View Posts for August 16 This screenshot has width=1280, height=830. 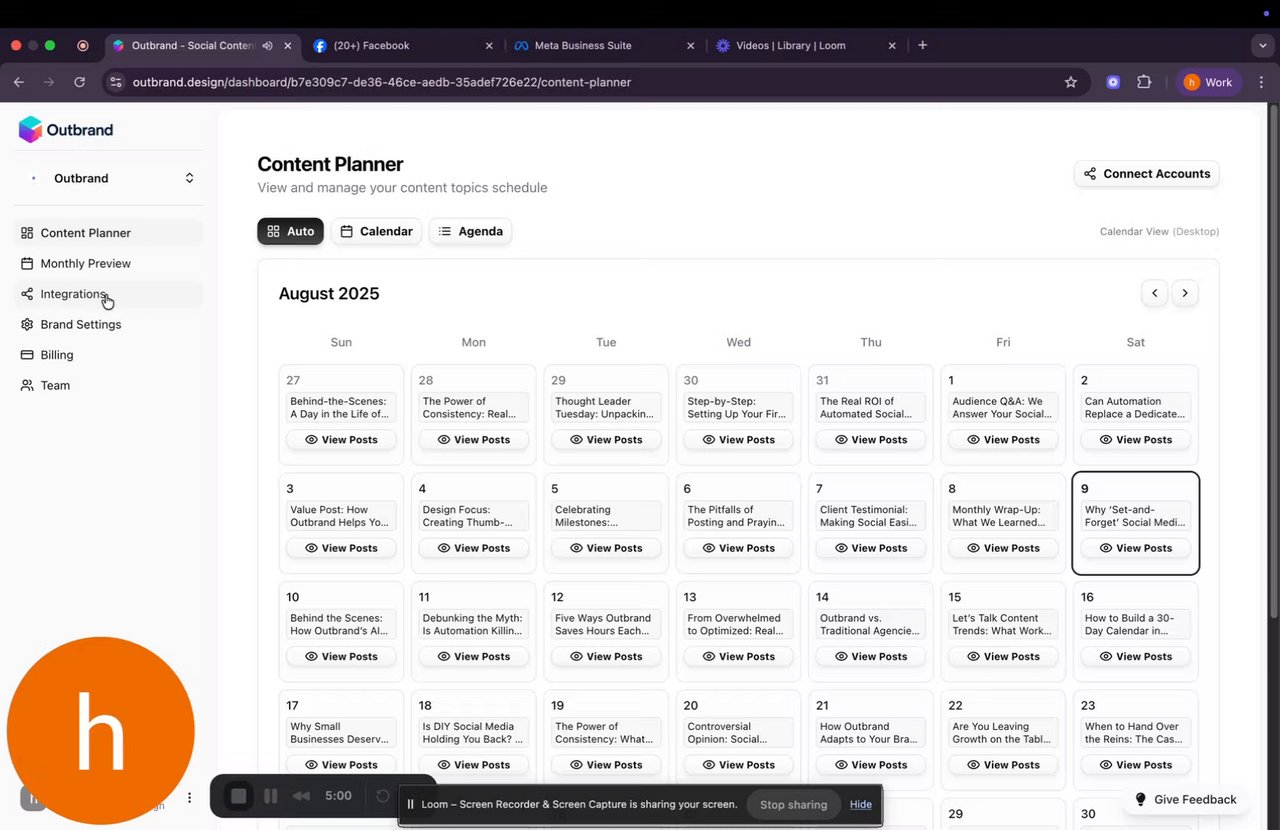point(1136,657)
